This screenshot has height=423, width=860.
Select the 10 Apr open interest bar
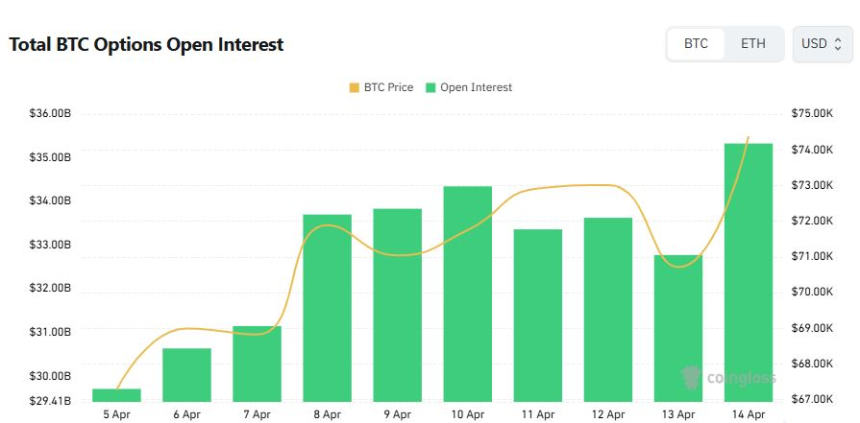(x=468, y=294)
